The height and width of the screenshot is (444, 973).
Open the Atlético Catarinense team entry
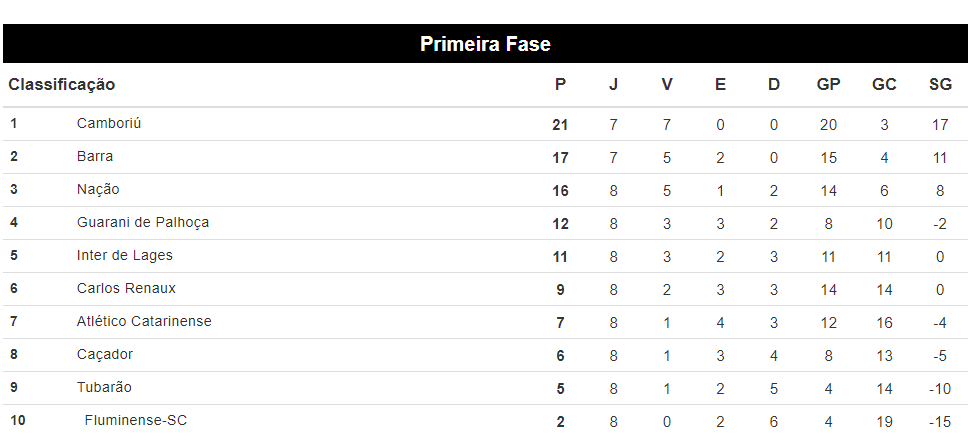[144, 321]
